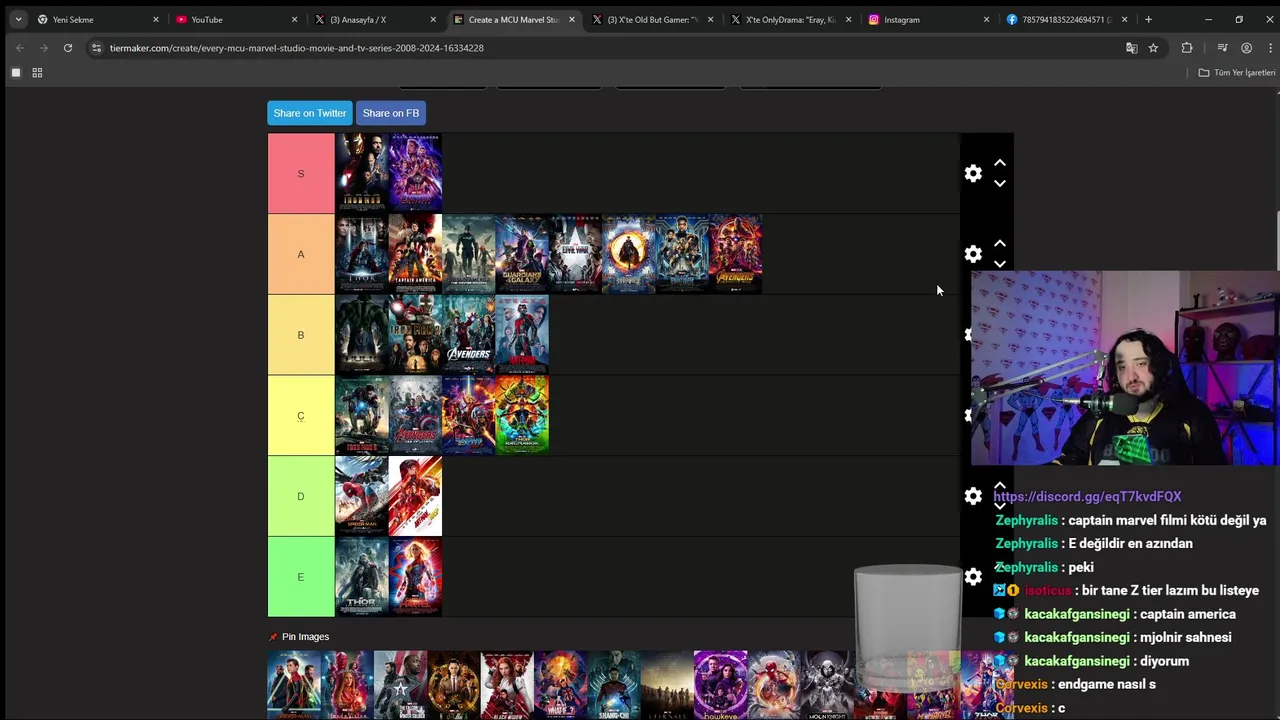The width and height of the screenshot is (1280, 720).
Task: Click the green E tier label
Action: coord(301,577)
